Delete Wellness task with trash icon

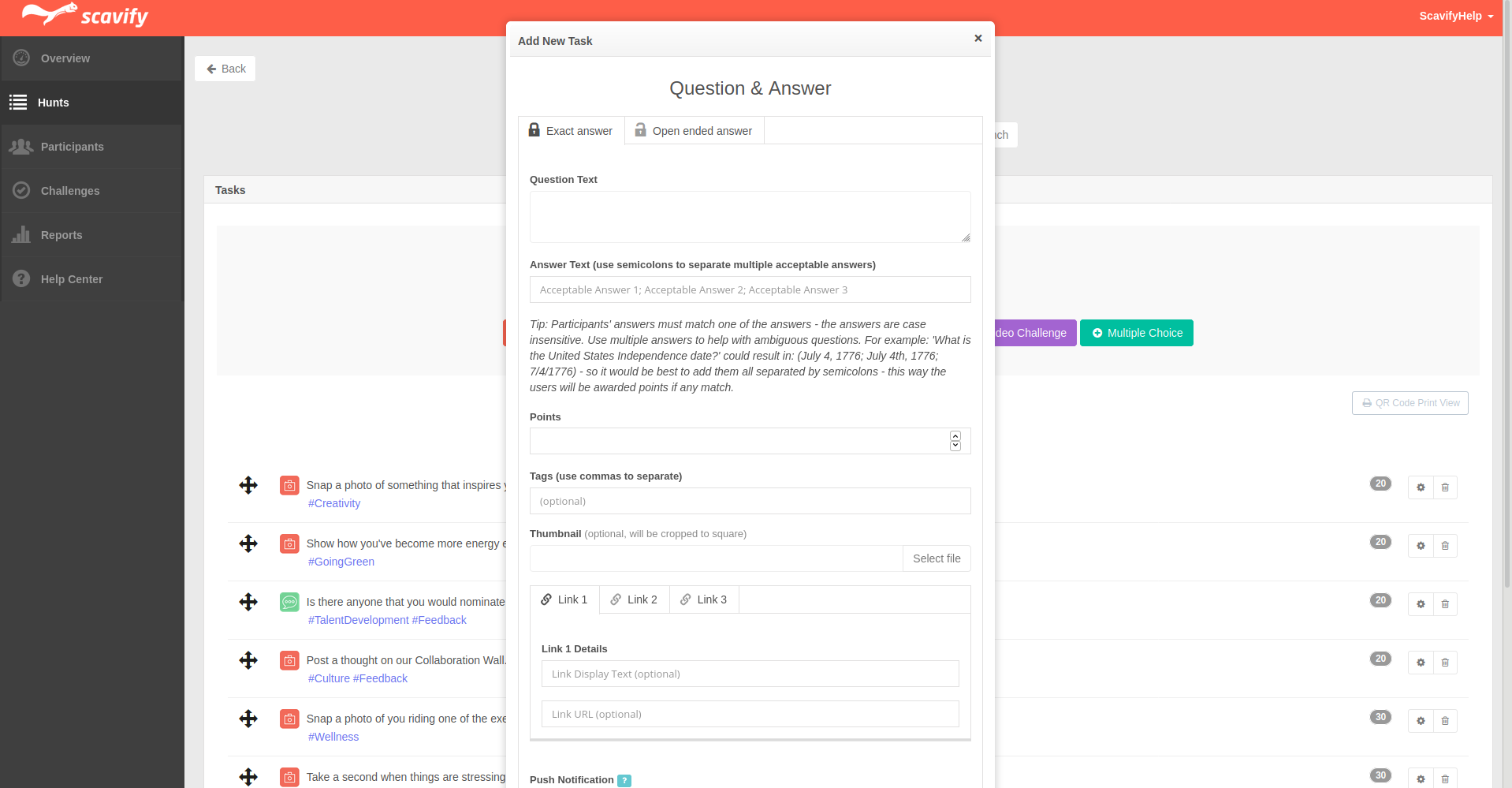1445,721
